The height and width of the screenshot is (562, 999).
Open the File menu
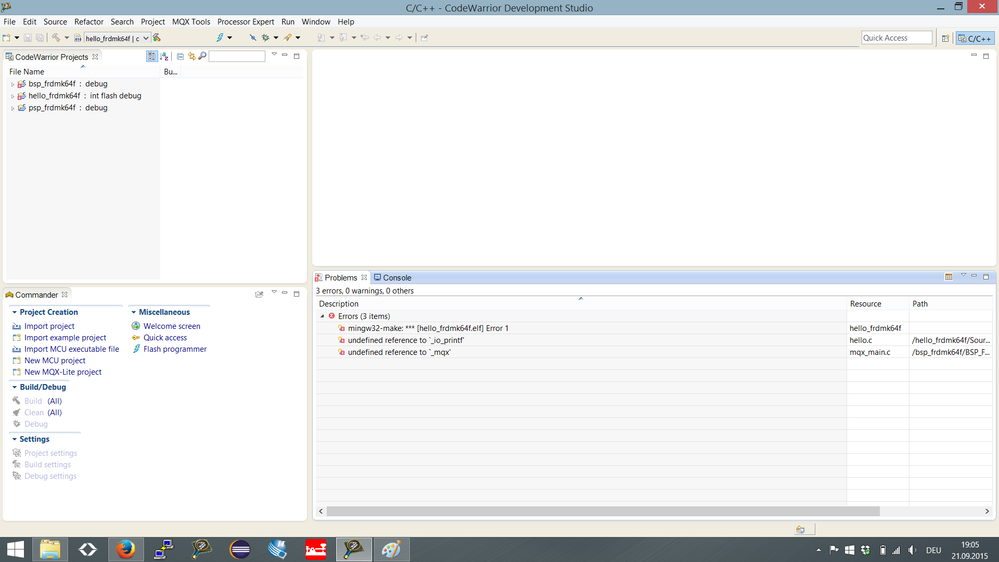pos(10,22)
